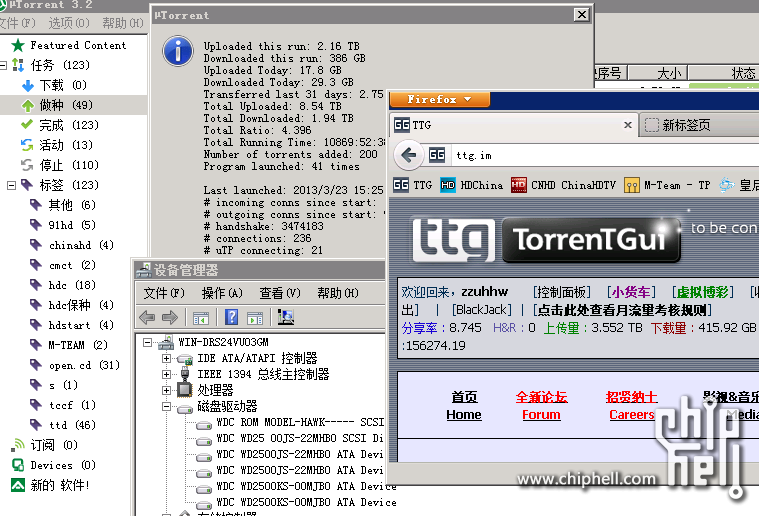759x516 pixels.
Task: Click 点击此处查看月流量考核规则 link
Action: [622, 309]
